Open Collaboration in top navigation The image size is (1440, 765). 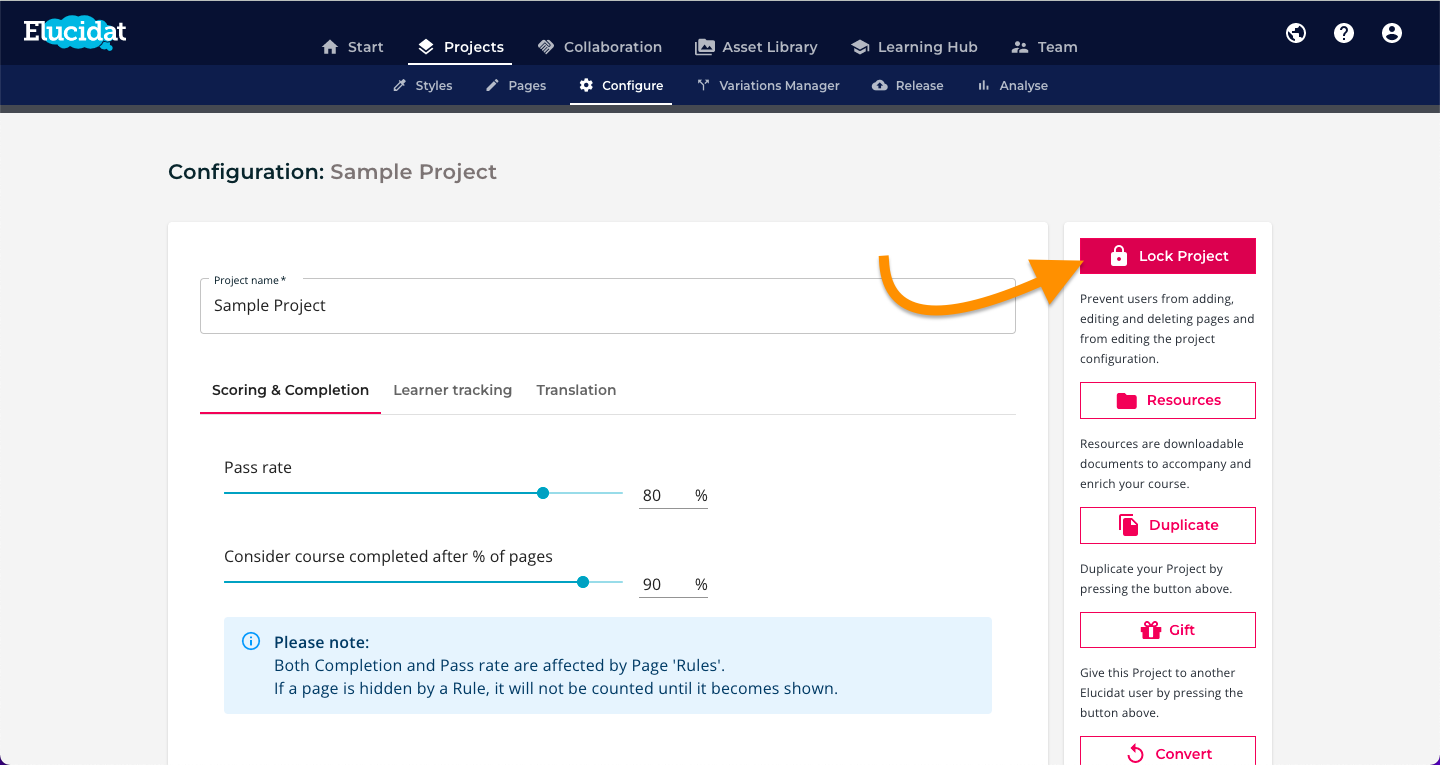[600, 47]
